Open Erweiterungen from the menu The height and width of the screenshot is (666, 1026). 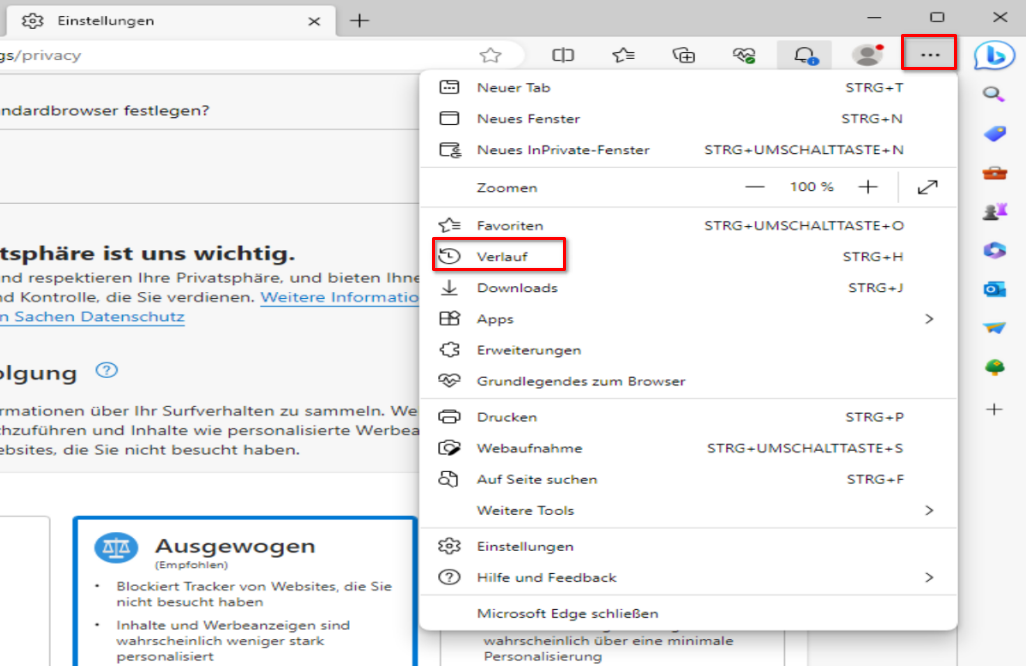click(x=688, y=350)
